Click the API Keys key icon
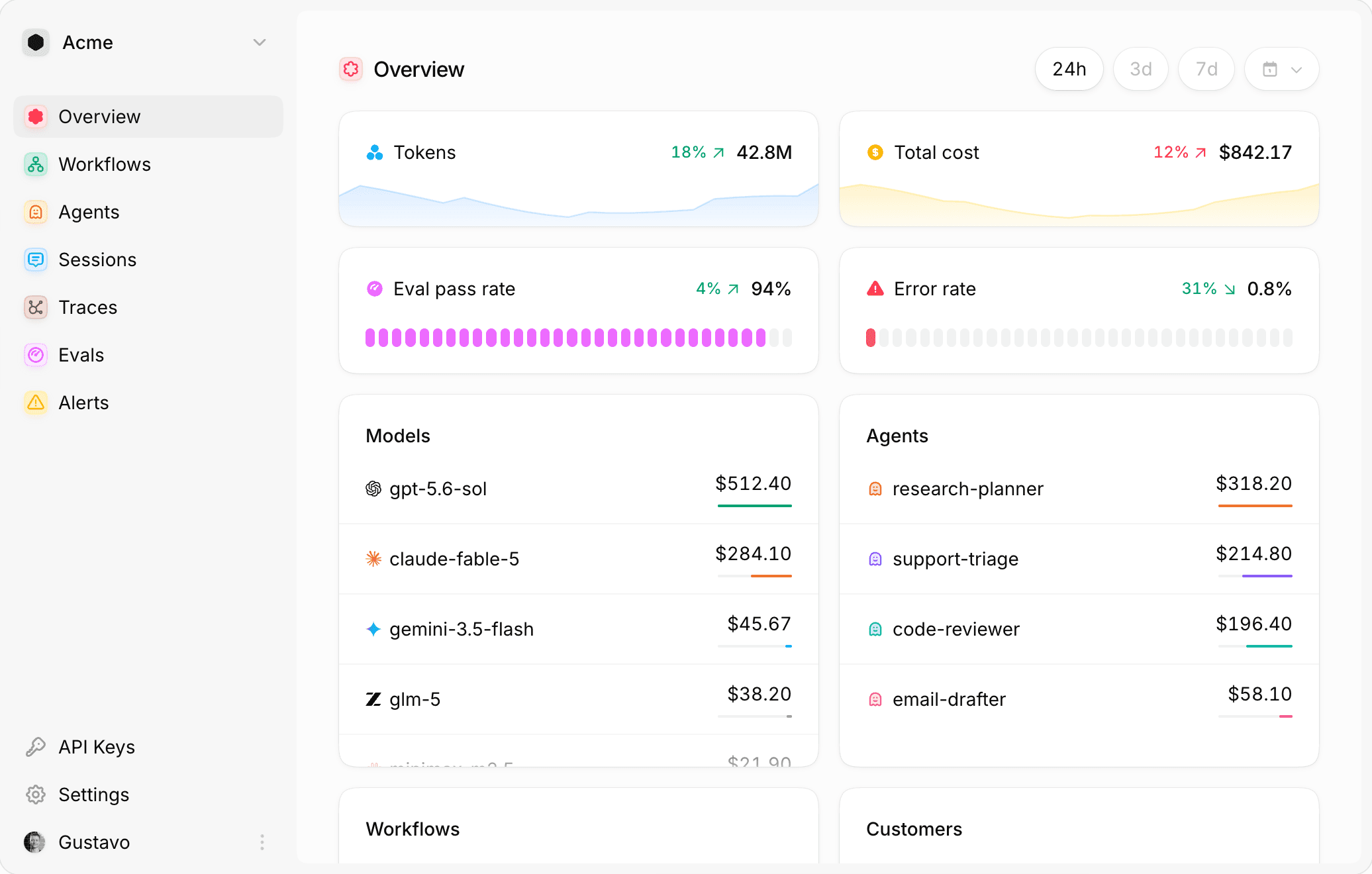Viewport: 1372px width, 874px height. click(x=36, y=747)
